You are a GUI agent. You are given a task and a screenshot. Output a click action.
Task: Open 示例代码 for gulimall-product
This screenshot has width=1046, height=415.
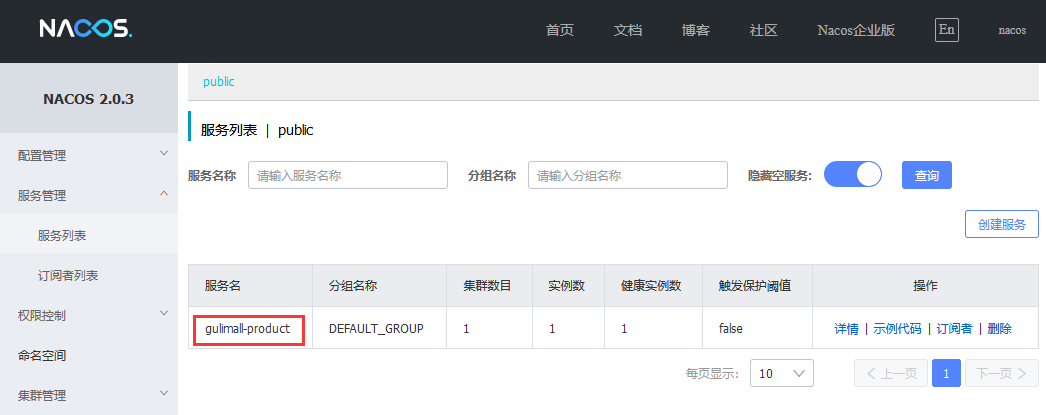pos(897,328)
